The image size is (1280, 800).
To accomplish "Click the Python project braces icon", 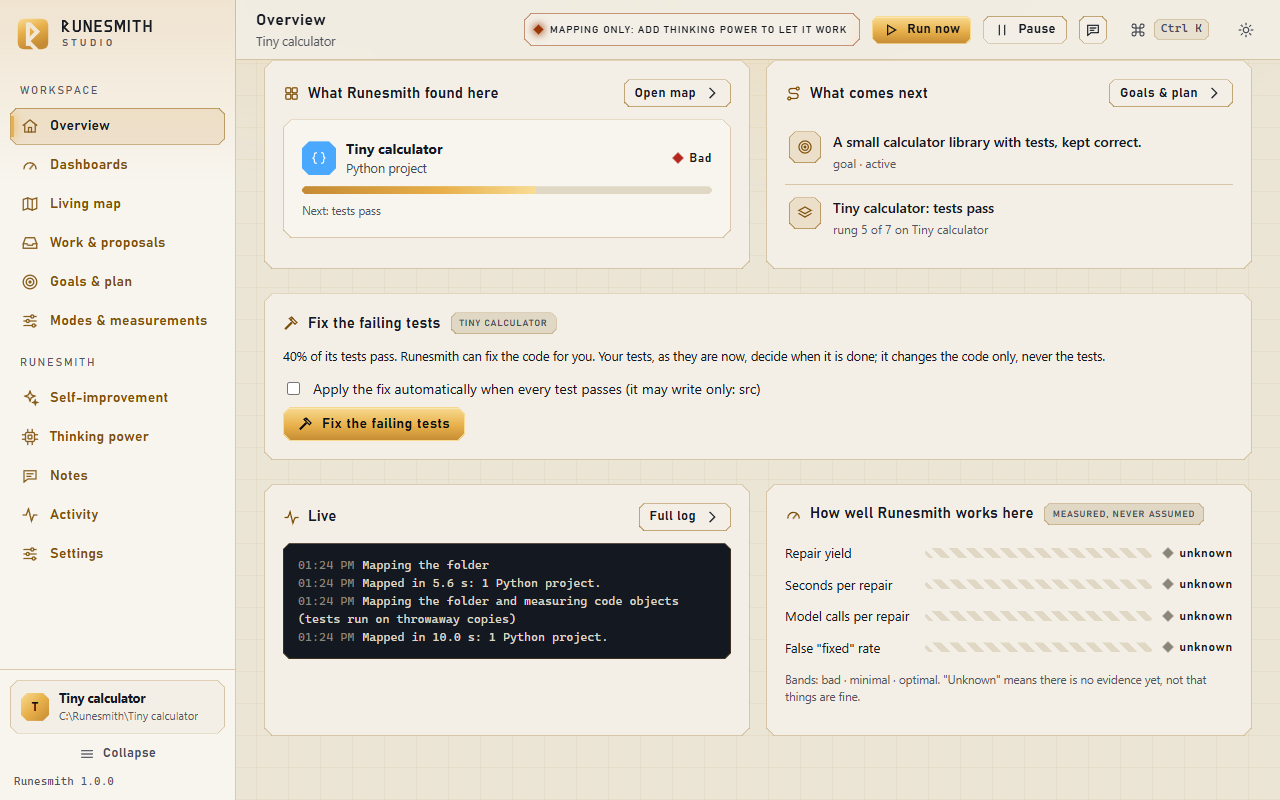I will pyautogui.click(x=319, y=158).
